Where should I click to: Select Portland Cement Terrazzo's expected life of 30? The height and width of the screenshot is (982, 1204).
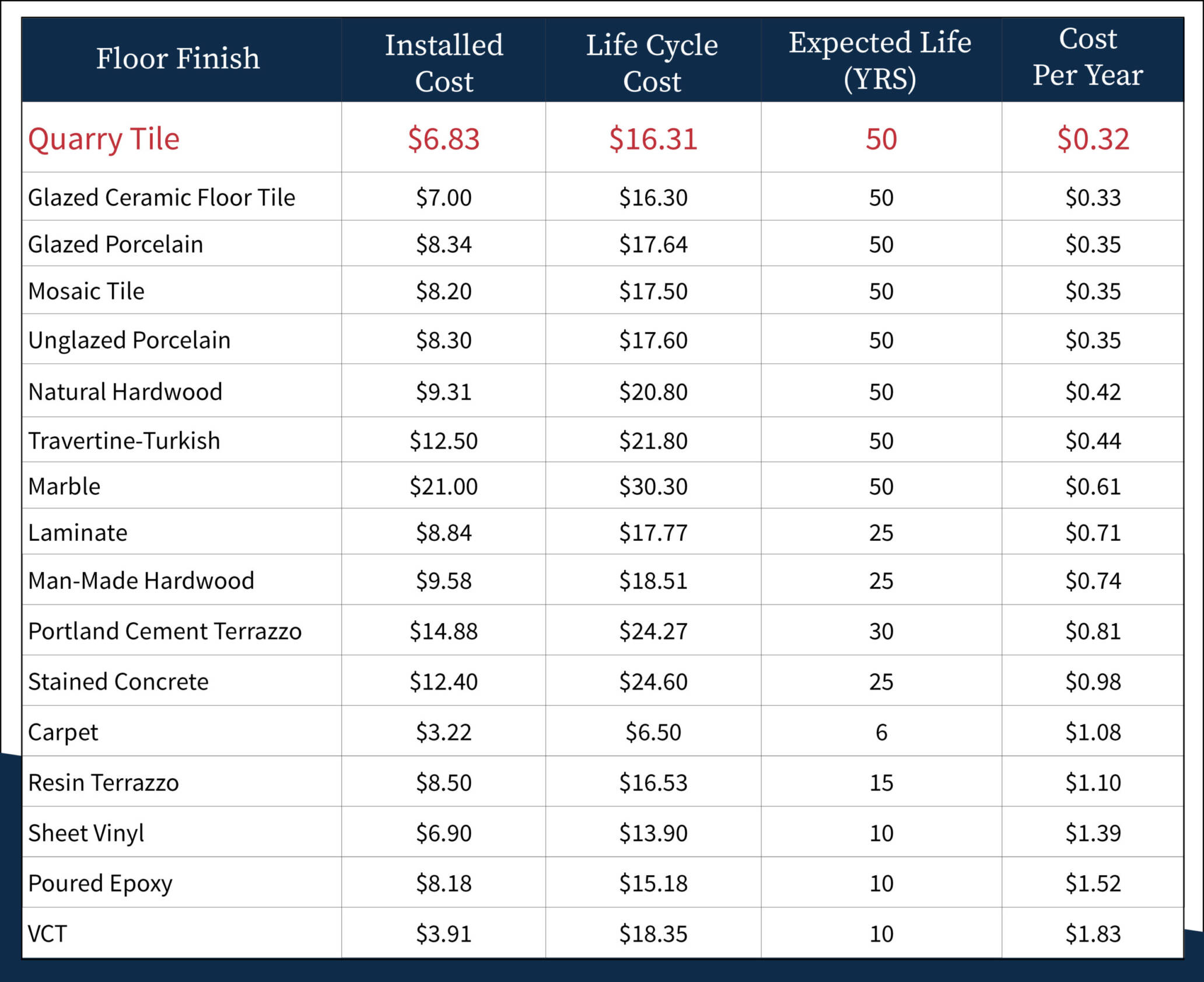(881, 631)
